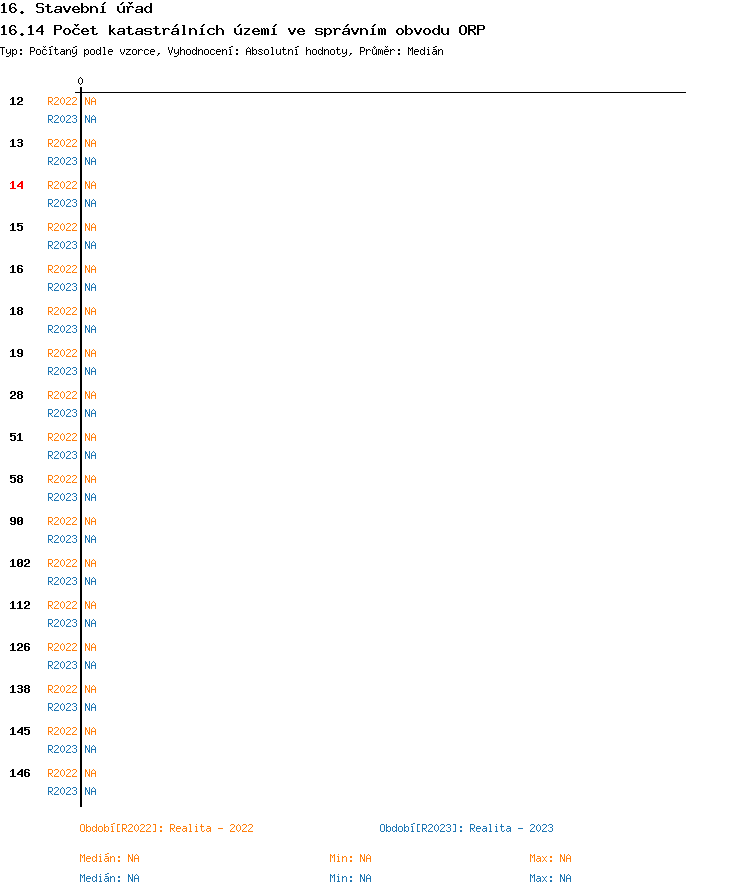Click the blue NA value for row 102
The image size is (750, 896).
(90, 581)
